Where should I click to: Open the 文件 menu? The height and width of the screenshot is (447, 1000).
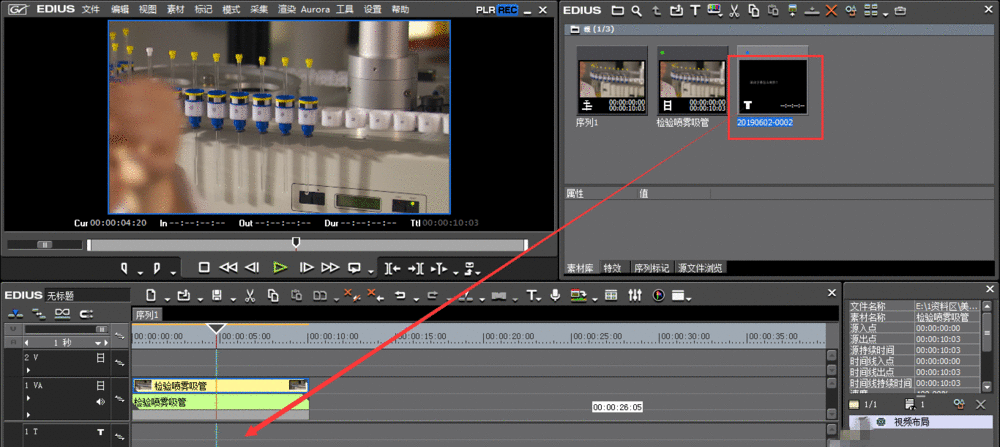click(x=91, y=9)
